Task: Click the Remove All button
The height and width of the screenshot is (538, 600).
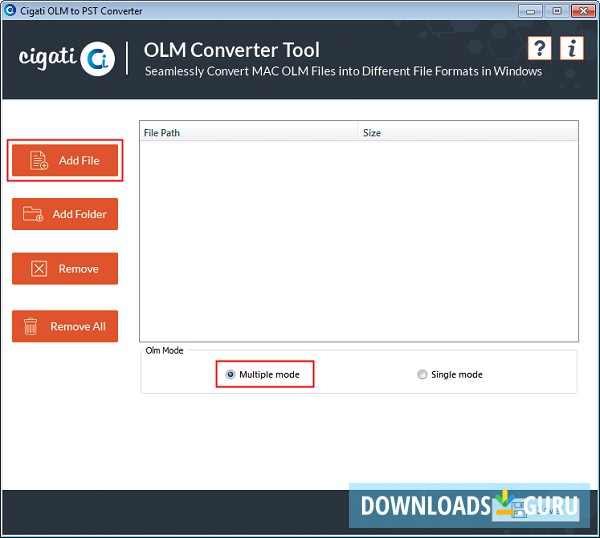Action: coord(65,326)
